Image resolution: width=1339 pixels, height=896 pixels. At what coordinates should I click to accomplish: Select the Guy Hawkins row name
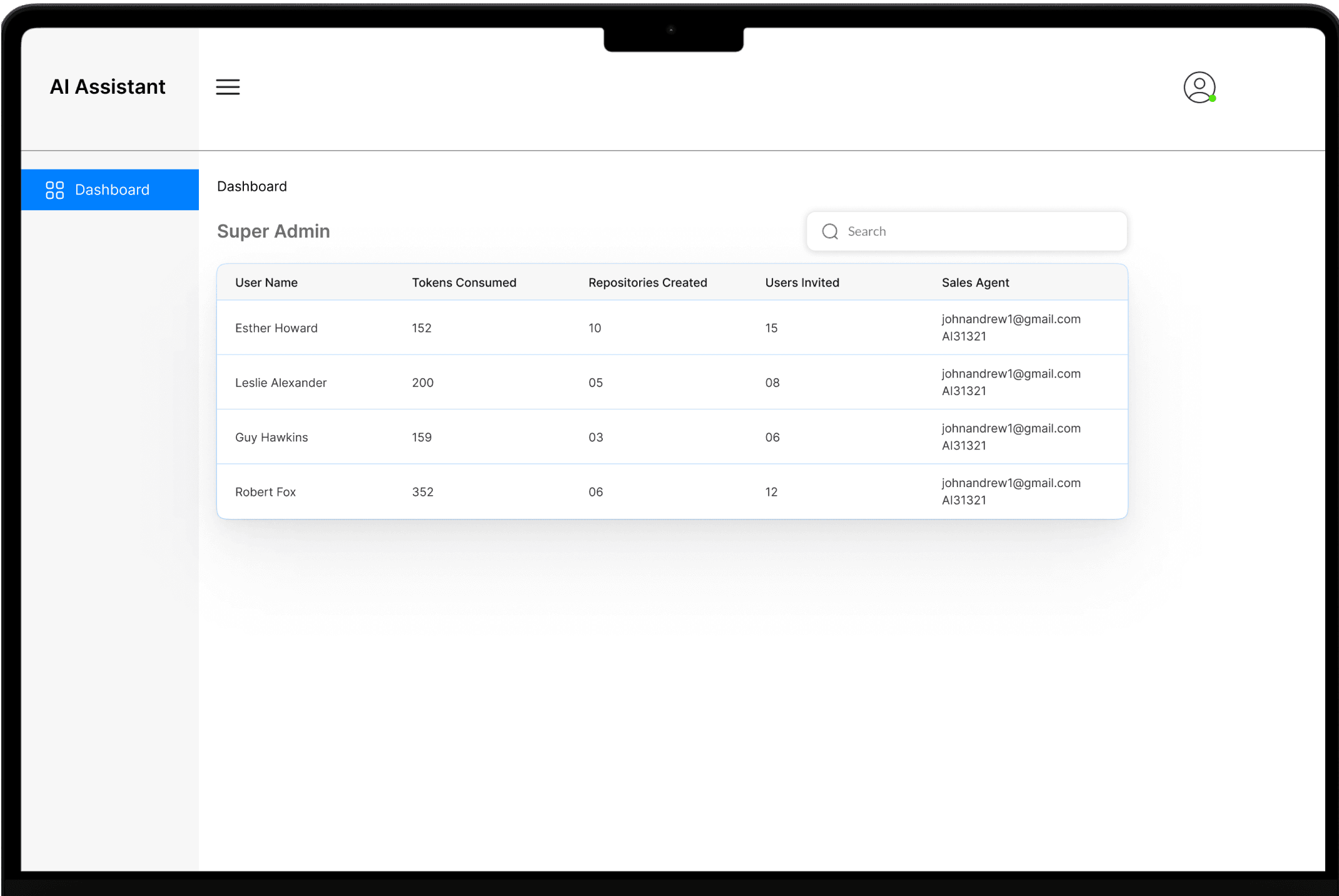[271, 438]
